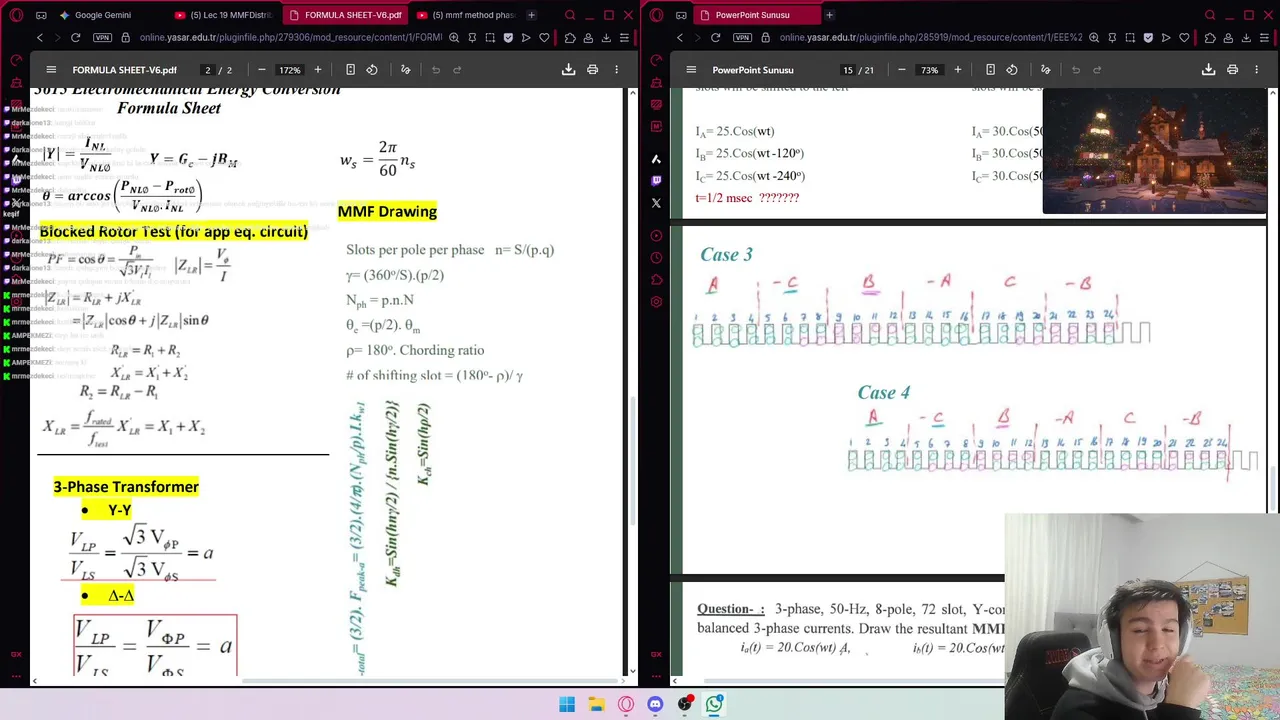Open the Easy Setup menu in right browser window
This screenshot has width=1280, height=720.
1264,38
